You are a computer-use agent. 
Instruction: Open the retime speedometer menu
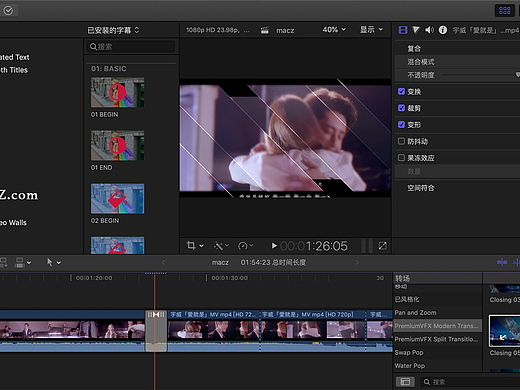tap(245, 246)
